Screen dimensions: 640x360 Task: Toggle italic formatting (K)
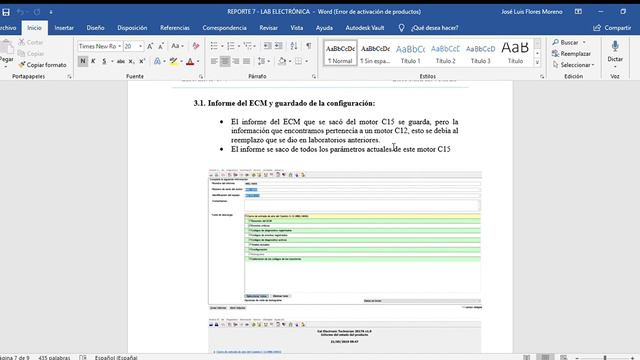(93, 61)
